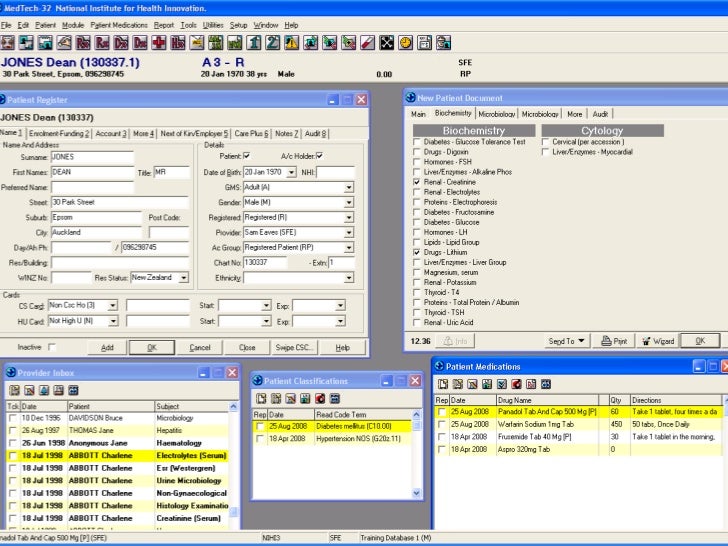Image resolution: width=728 pixels, height=546 pixels.
Task: Click the last person icon in main toolbar
Action: click(x=443, y=43)
